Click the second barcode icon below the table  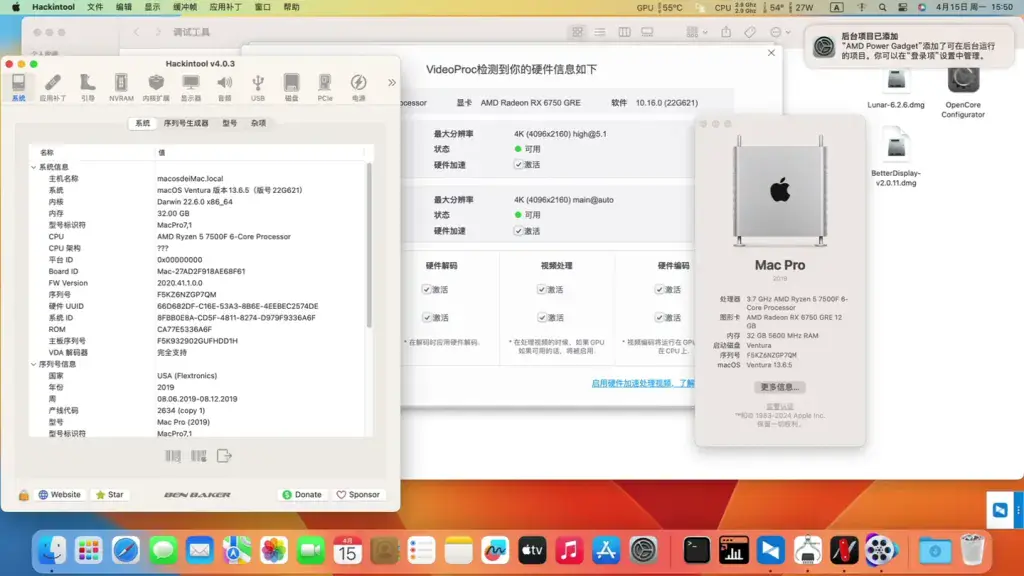199,456
